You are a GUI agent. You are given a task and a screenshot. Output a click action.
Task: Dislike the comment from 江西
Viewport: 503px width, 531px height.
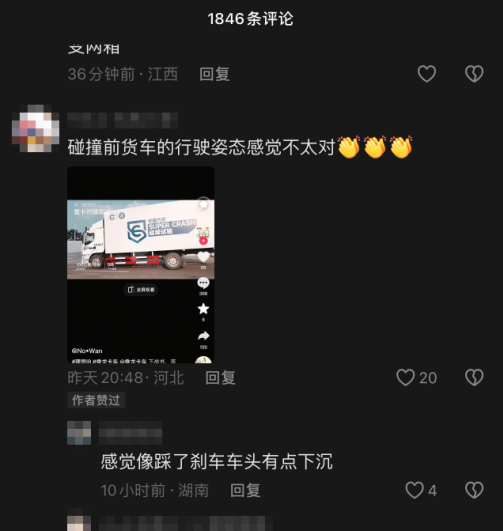[x=474, y=73]
